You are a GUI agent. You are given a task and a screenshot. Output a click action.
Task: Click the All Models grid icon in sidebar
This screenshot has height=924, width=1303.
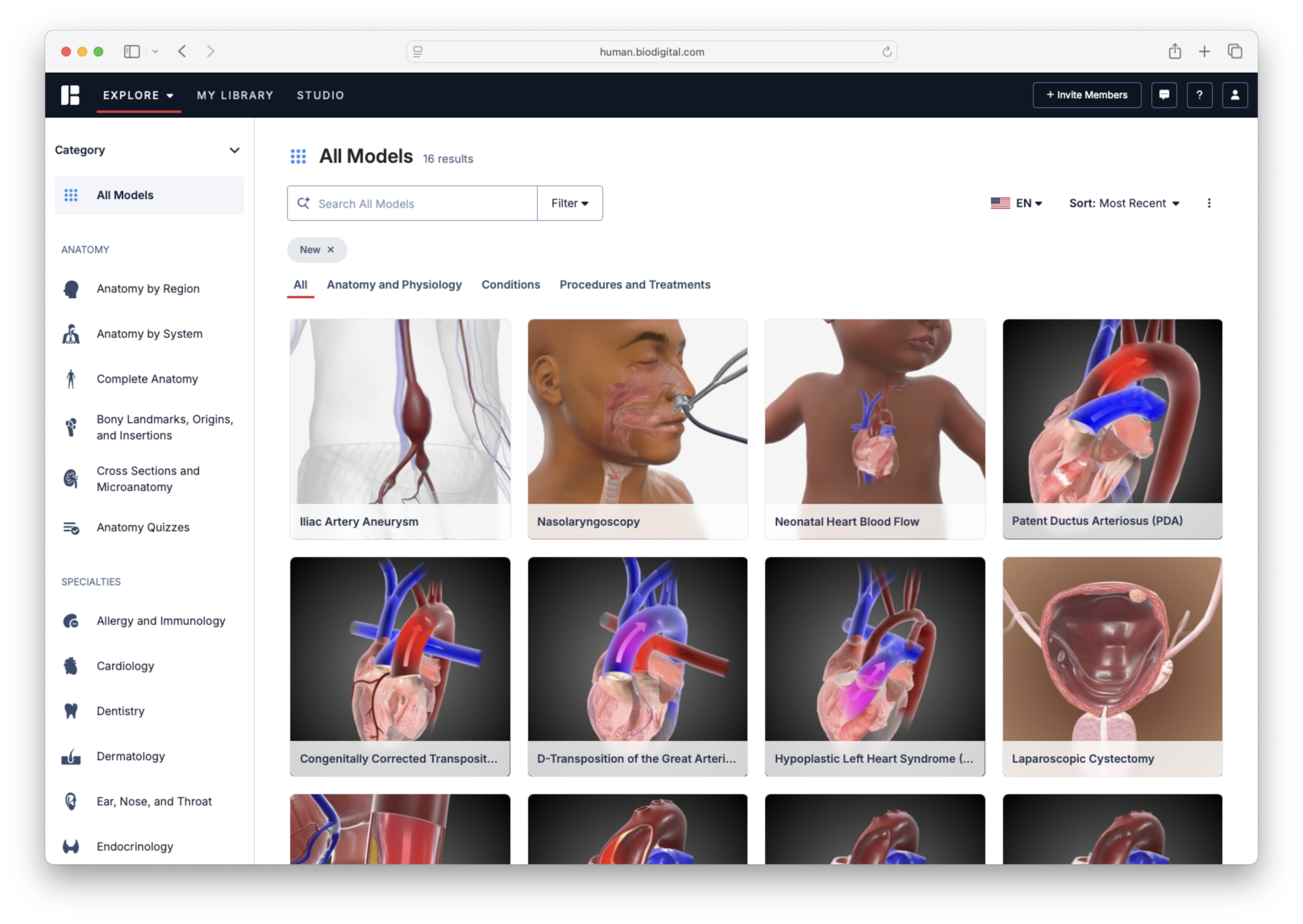71,195
